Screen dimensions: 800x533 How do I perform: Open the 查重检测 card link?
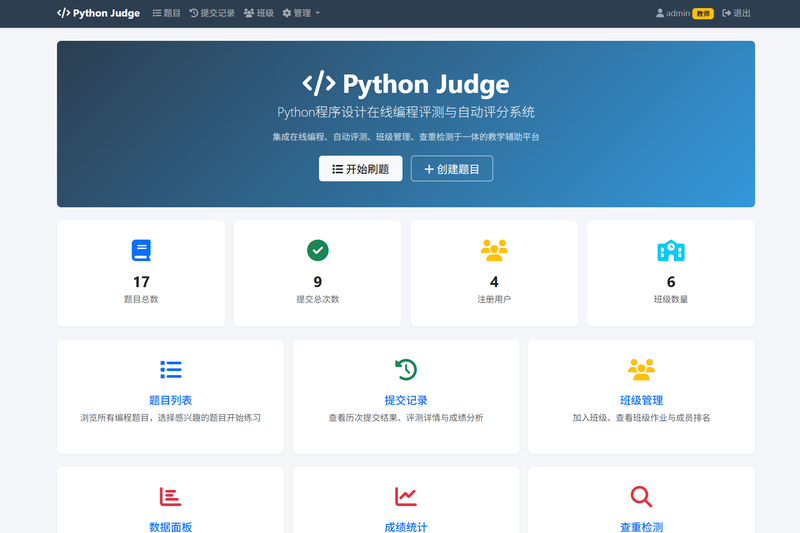point(641,527)
